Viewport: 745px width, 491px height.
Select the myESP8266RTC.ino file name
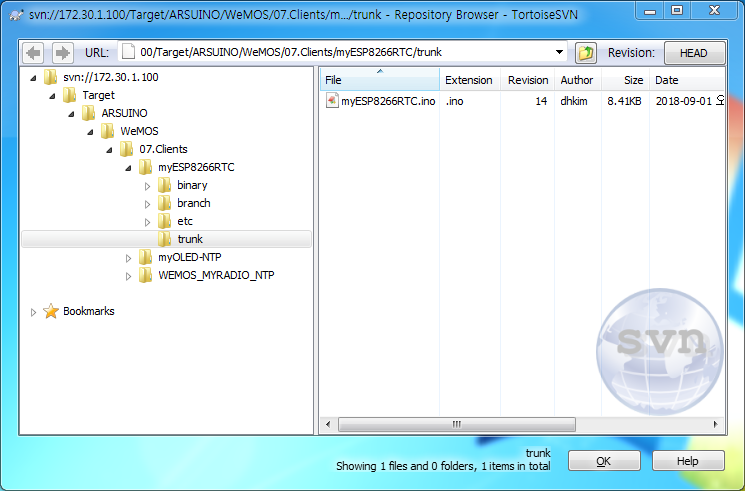point(388,101)
